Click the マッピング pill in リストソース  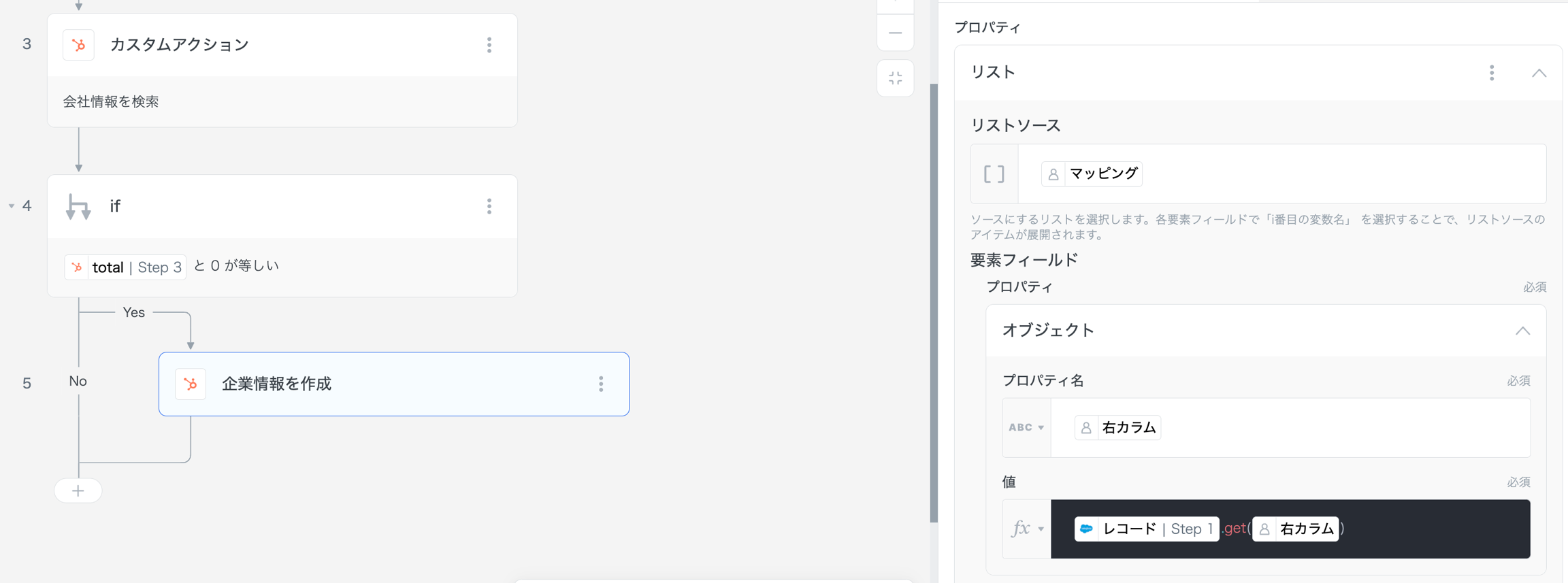1092,174
